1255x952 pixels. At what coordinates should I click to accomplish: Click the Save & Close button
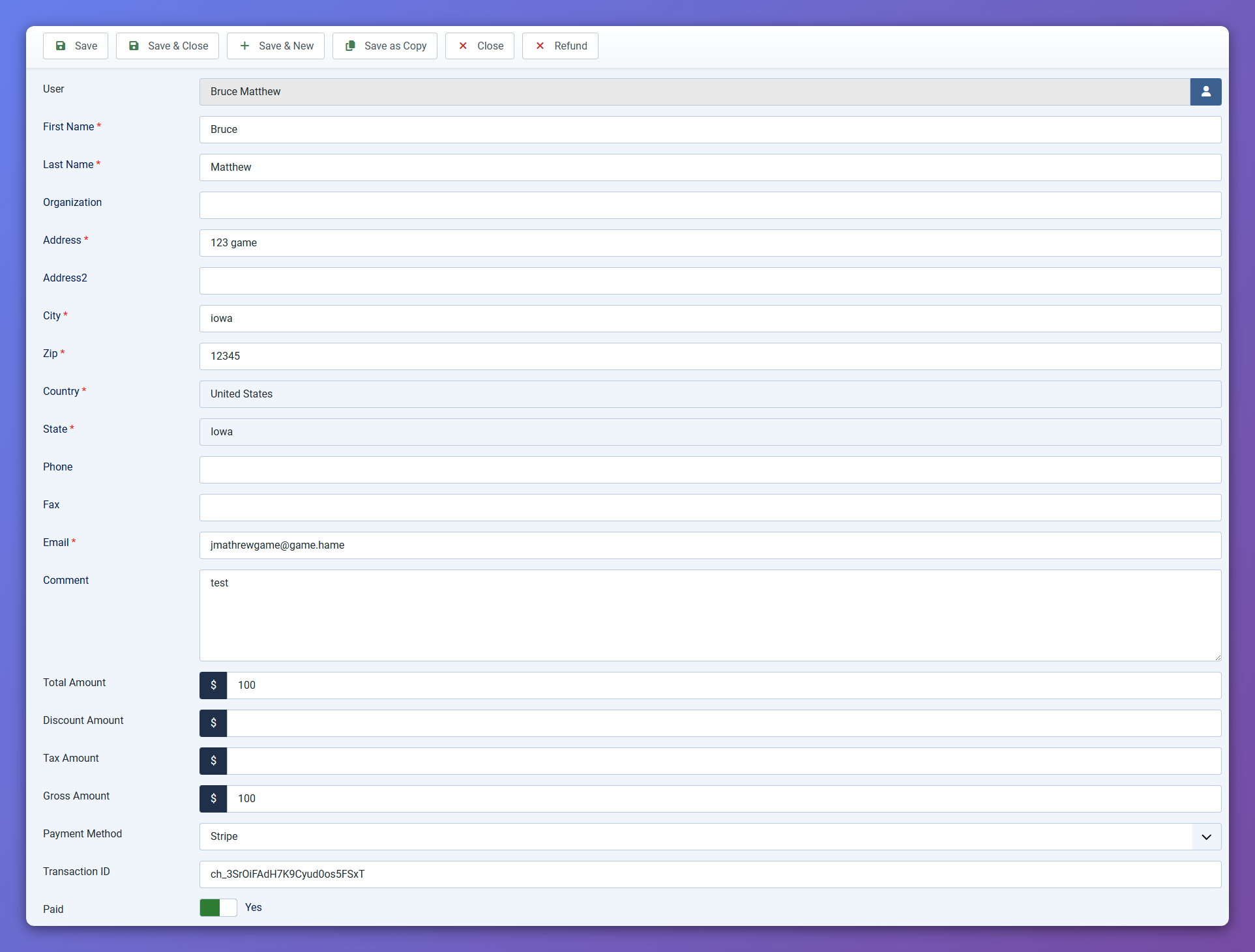pyautogui.click(x=168, y=46)
